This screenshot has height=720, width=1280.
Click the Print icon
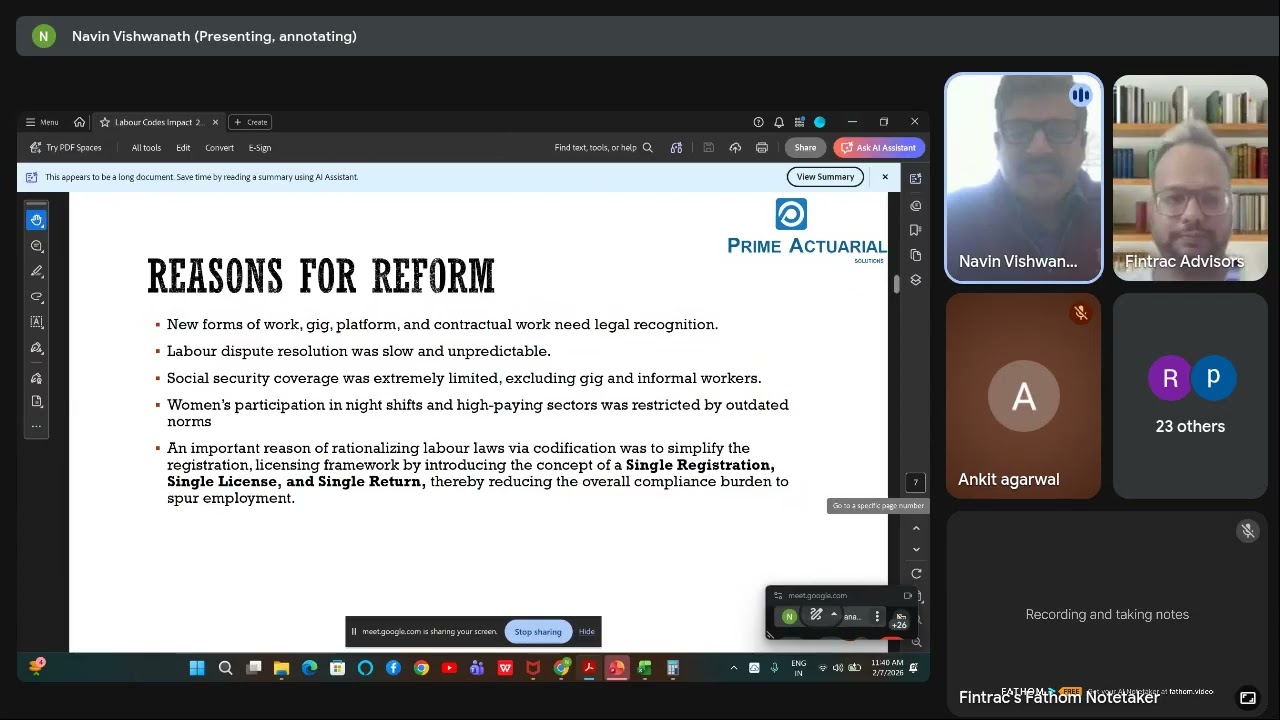click(x=762, y=148)
